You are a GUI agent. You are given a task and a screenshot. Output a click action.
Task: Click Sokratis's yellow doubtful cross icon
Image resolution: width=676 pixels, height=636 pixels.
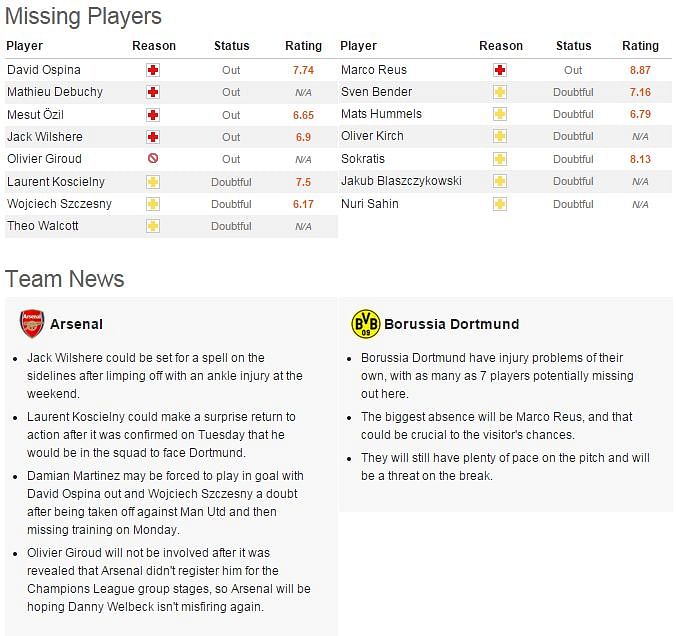pyautogui.click(x=500, y=159)
